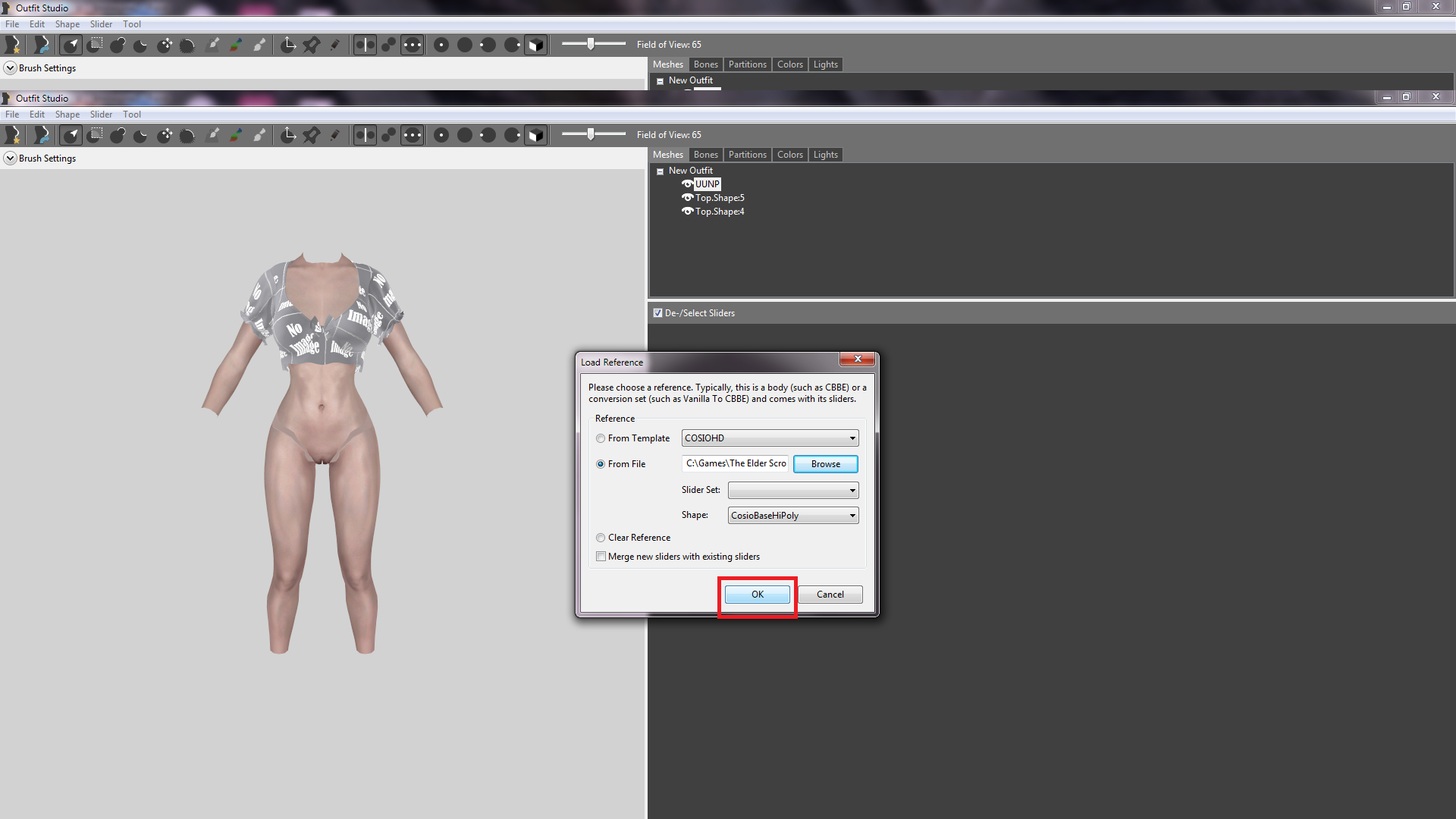Select the spiky Smooth brush in front window
The width and height of the screenshot is (1456, 819).
187,135
